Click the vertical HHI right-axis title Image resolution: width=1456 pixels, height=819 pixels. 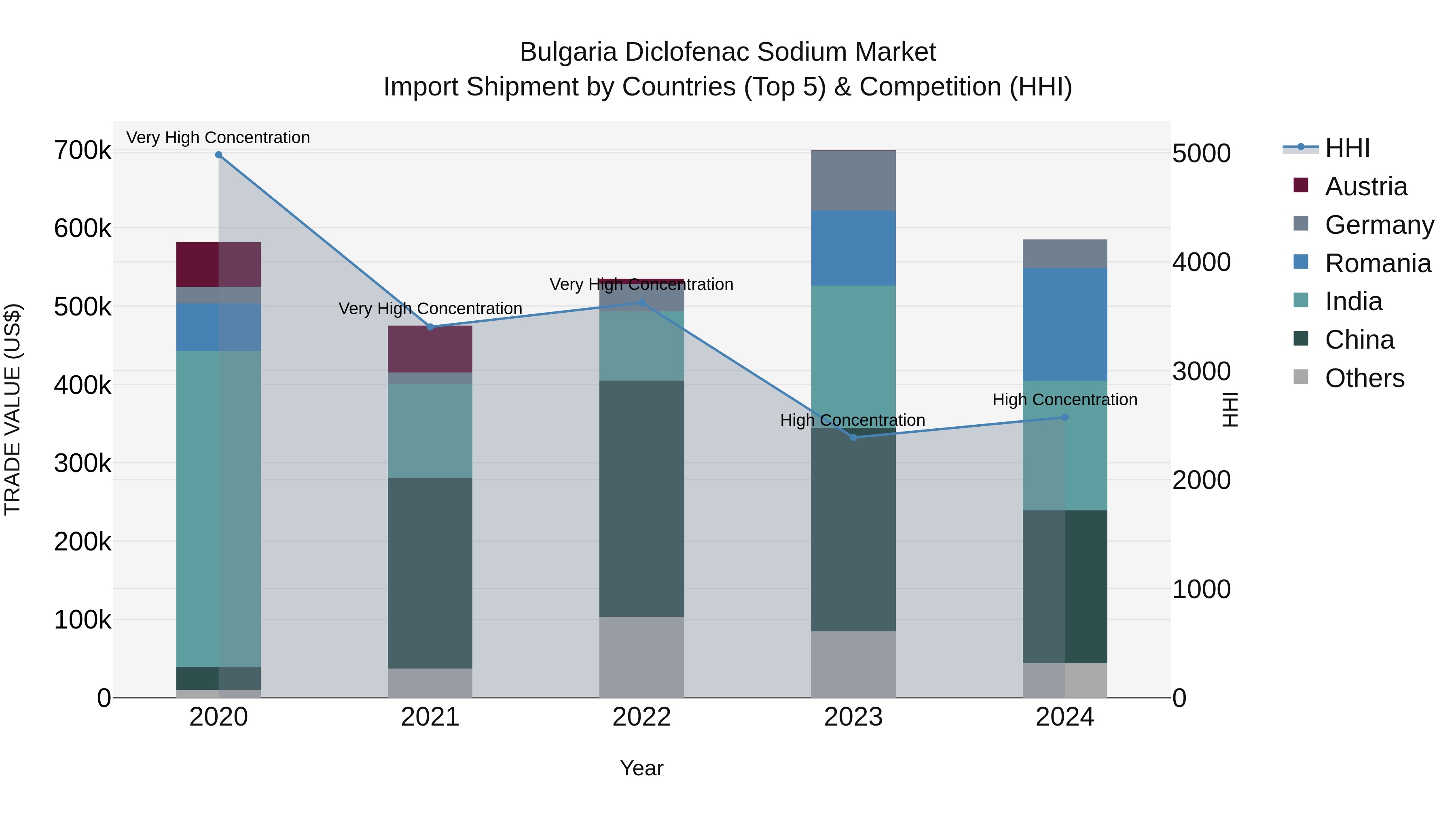pos(1230,410)
